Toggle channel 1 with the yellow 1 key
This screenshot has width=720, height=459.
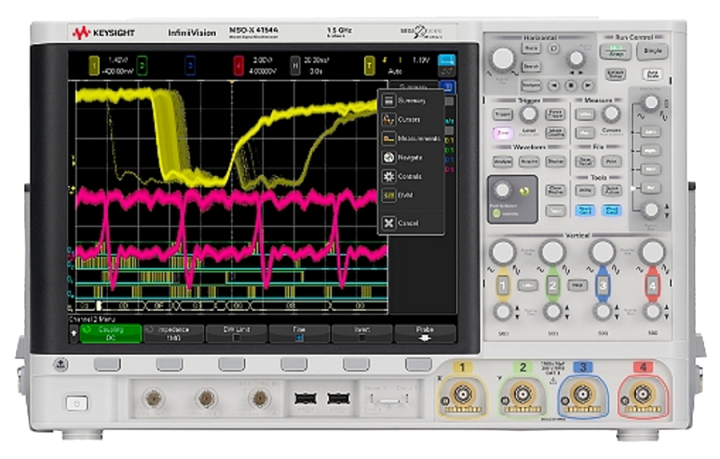pos(503,285)
